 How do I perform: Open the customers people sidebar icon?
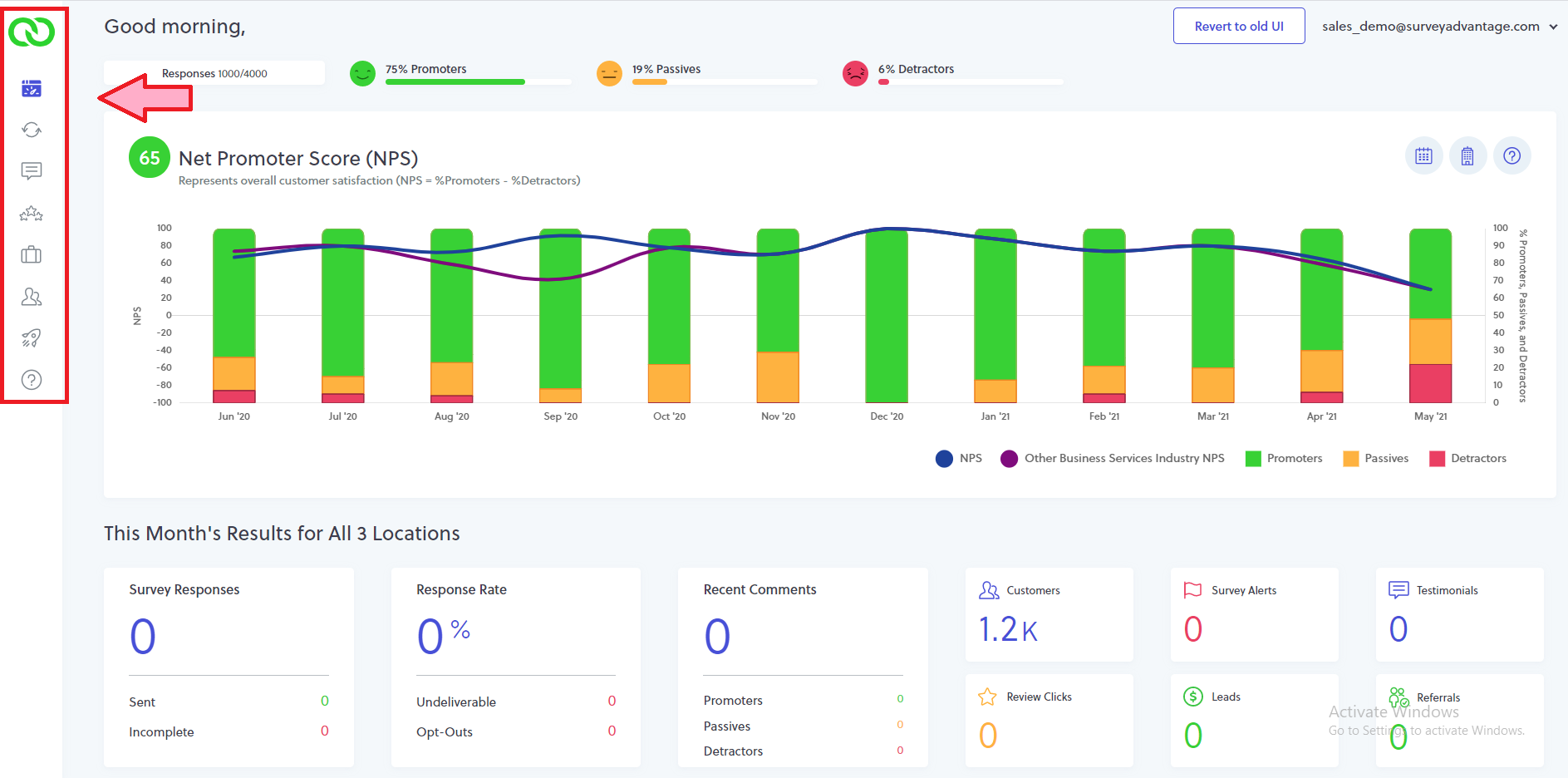click(32, 297)
